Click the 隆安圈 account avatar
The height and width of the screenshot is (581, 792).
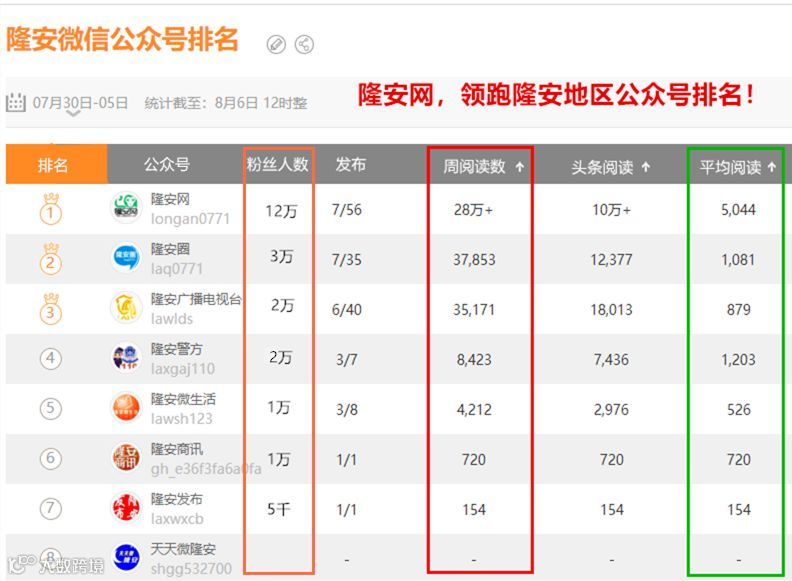coord(126,257)
